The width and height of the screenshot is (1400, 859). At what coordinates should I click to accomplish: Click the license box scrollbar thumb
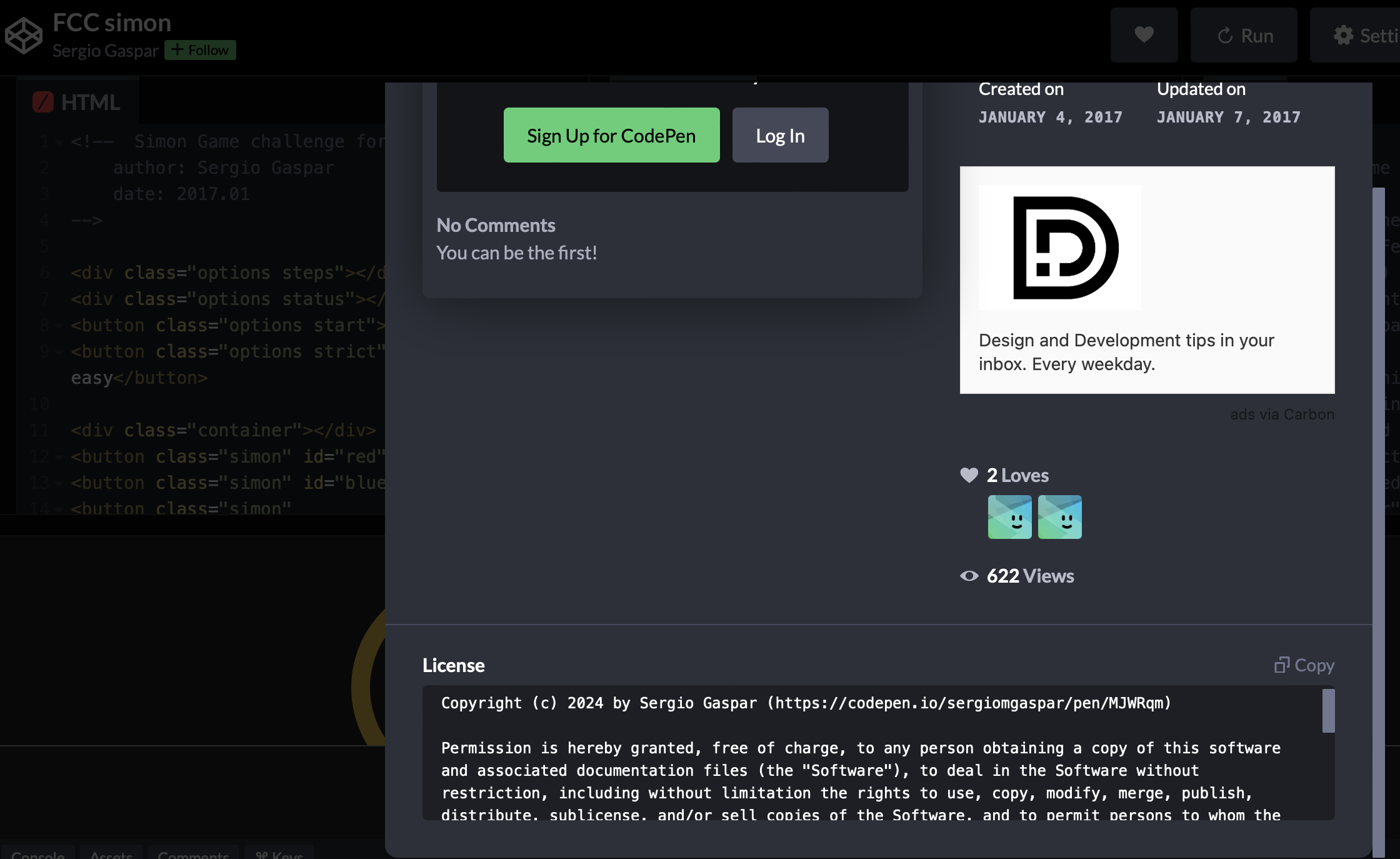coord(1328,711)
